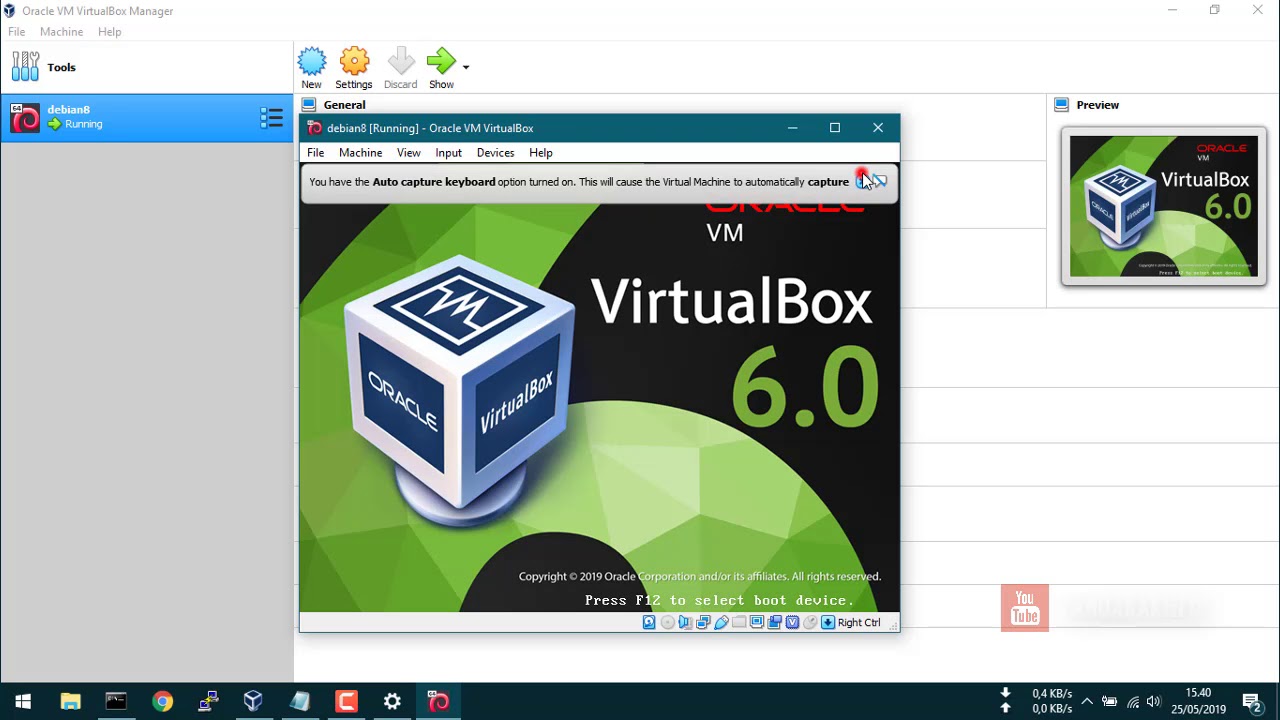Open the Wi-Fi network tray icon
The height and width of the screenshot is (720, 1280).
coord(1132,701)
